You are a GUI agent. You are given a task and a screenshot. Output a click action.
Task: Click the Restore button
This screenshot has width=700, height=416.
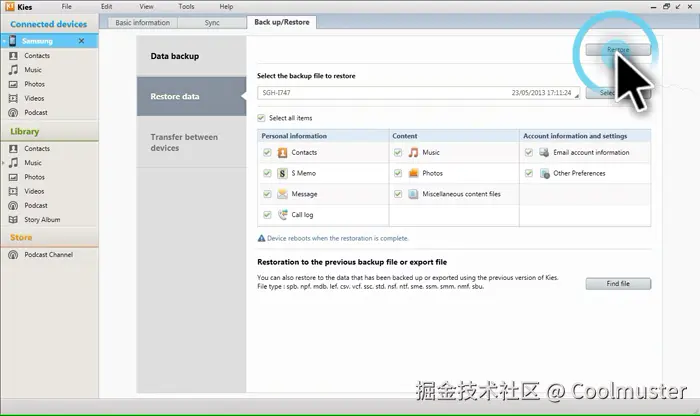[618, 50]
